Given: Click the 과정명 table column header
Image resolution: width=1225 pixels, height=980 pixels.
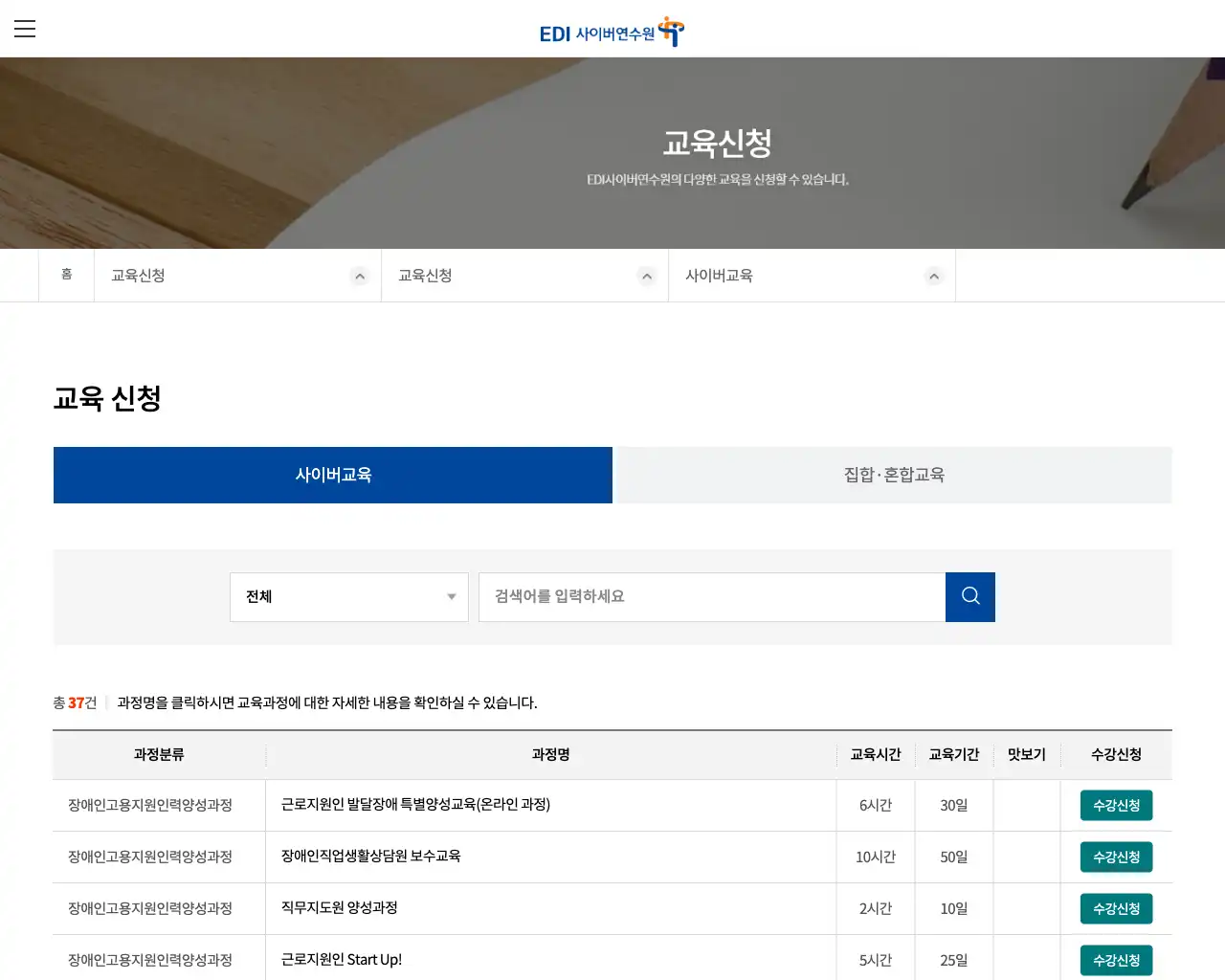Looking at the screenshot, I should [551, 754].
